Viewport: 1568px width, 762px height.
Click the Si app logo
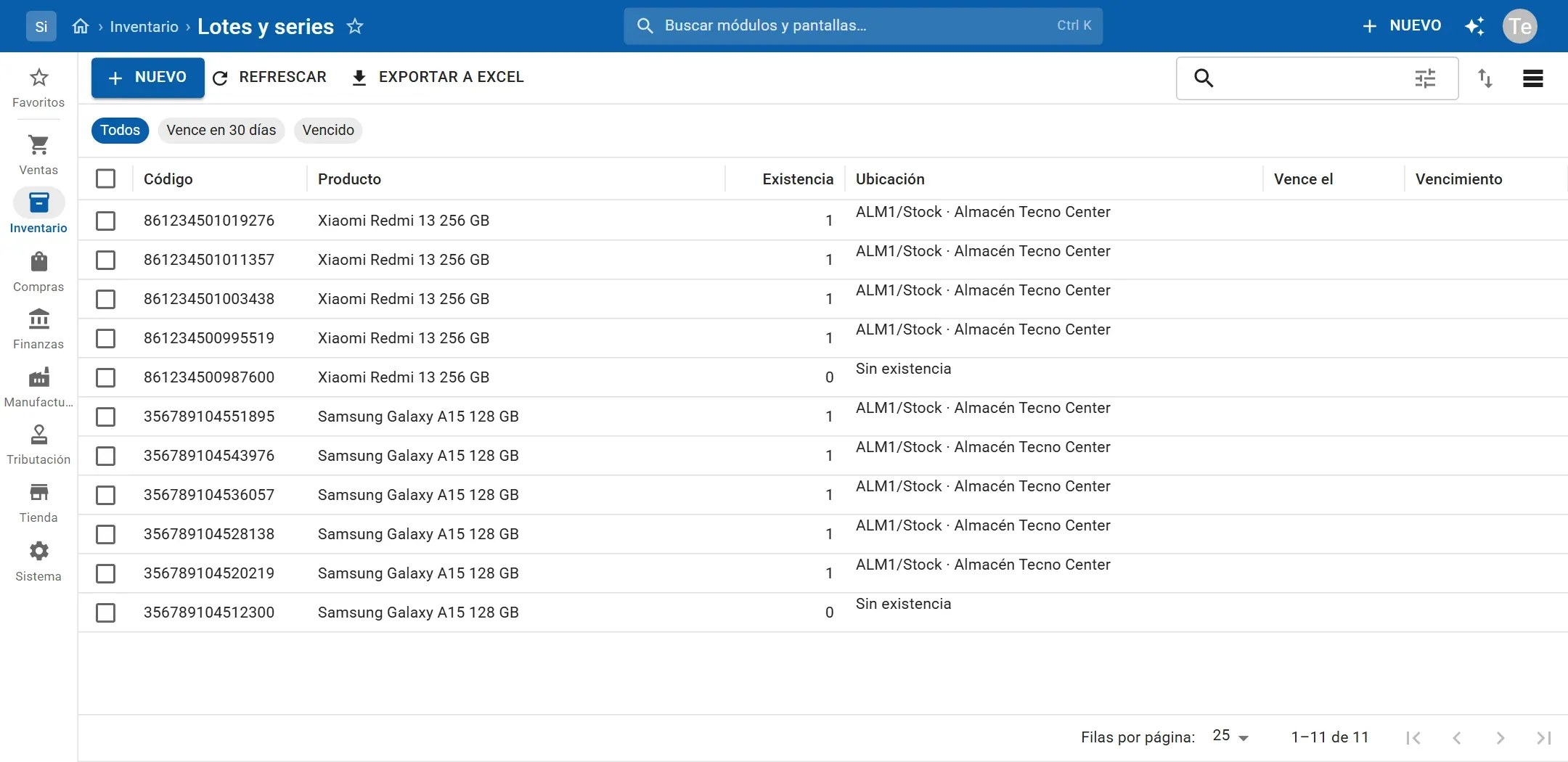click(41, 26)
